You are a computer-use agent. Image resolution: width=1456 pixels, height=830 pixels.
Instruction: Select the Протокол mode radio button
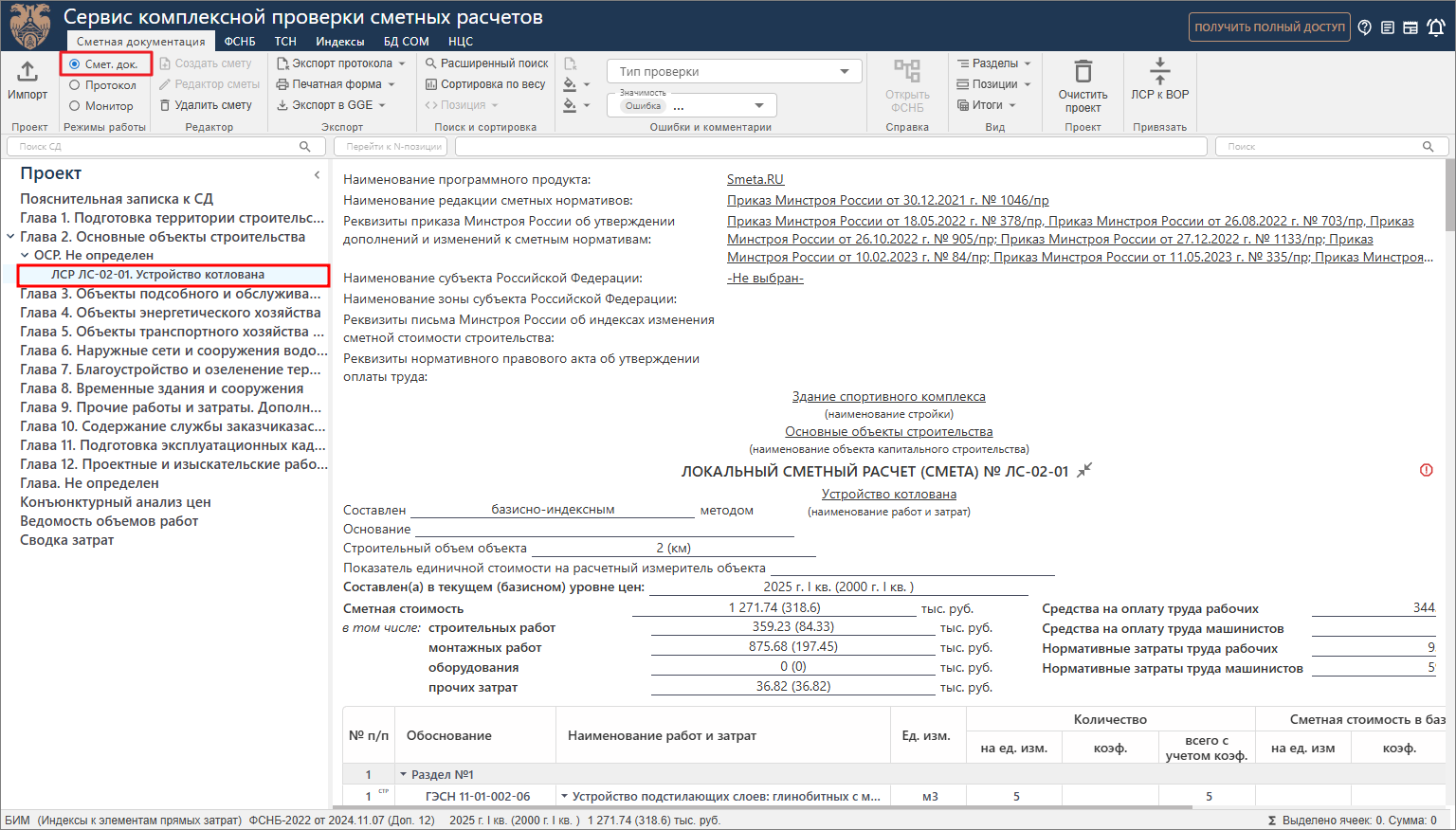click(x=75, y=85)
